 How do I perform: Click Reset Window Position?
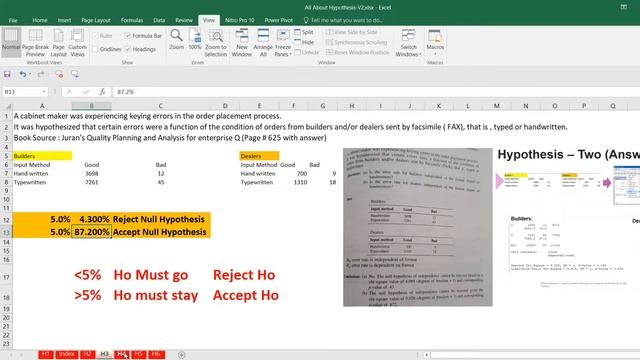[x=358, y=52]
